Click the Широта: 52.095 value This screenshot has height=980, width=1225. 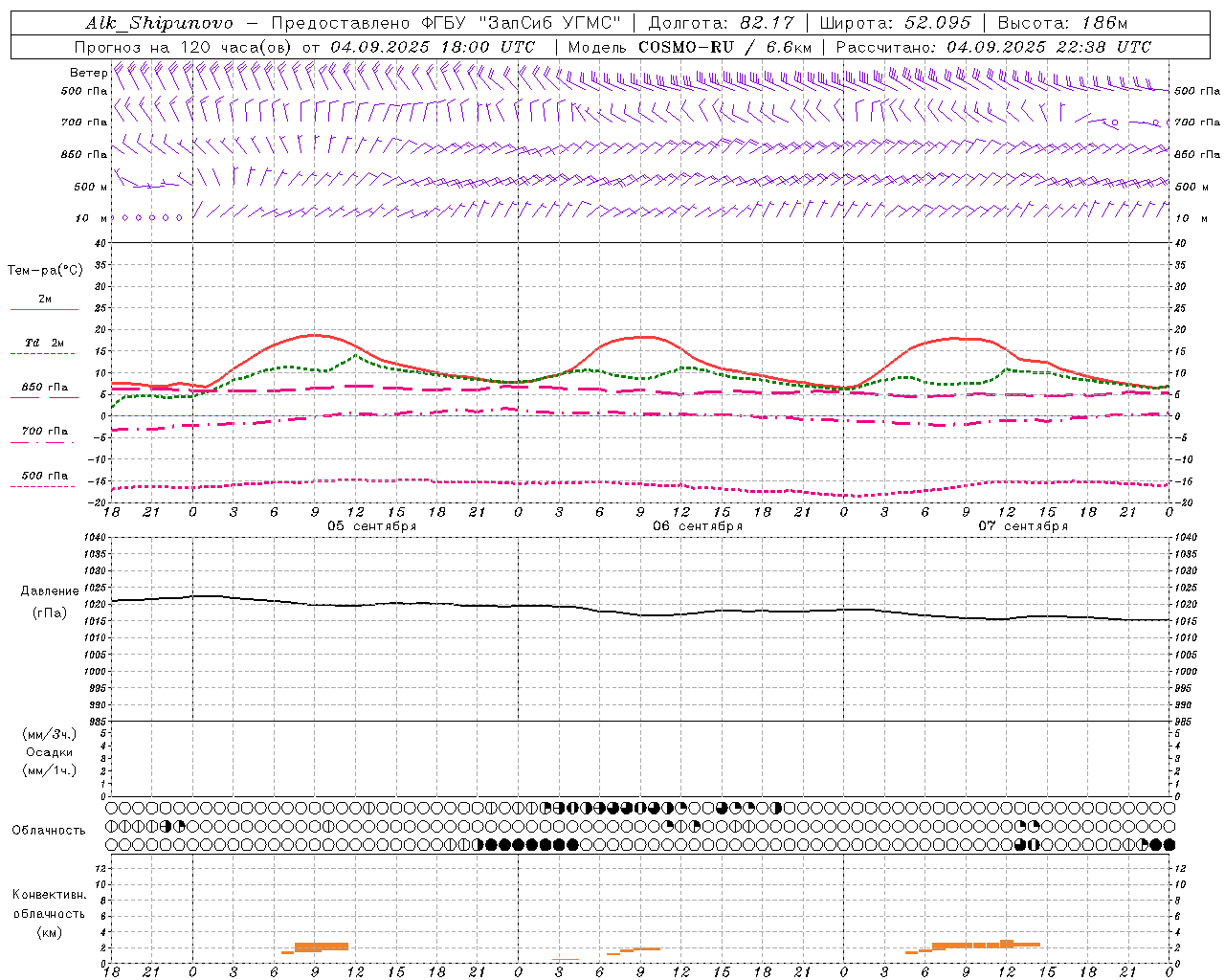coord(896,23)
